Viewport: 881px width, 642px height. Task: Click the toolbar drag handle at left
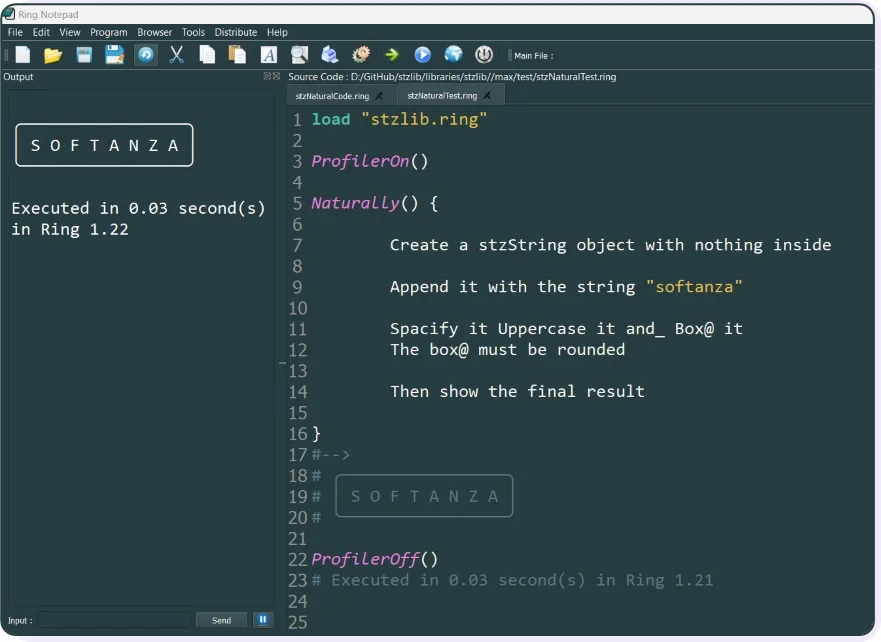6,55
